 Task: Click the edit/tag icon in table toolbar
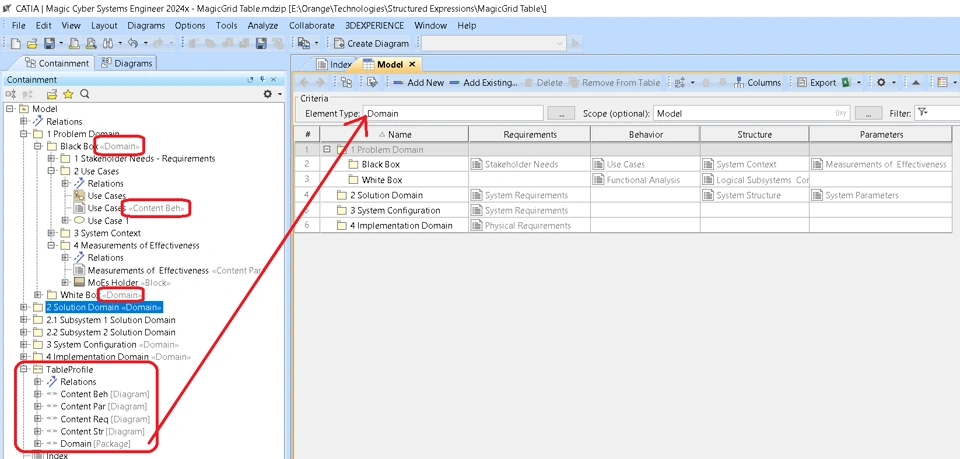point(372,83)
